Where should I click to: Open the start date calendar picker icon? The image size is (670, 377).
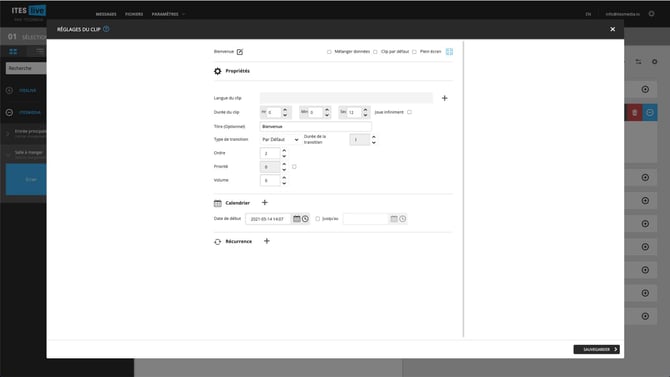[297, 219]
